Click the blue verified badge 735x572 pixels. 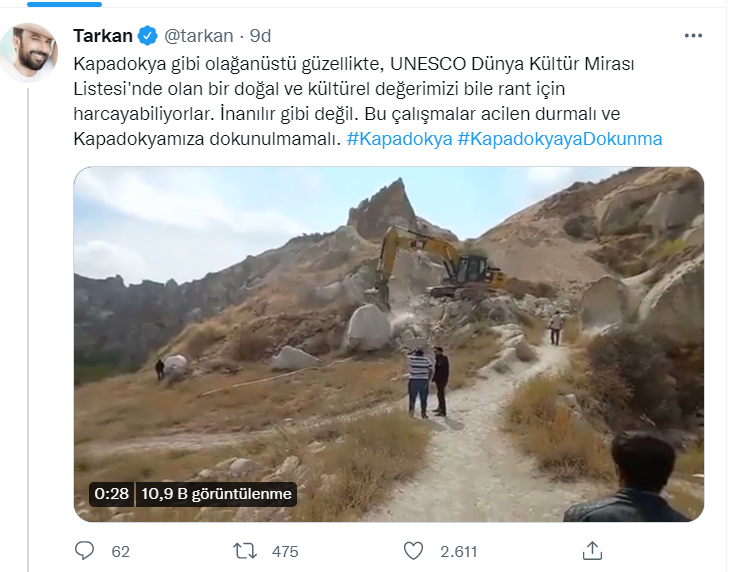coord(147,36)
